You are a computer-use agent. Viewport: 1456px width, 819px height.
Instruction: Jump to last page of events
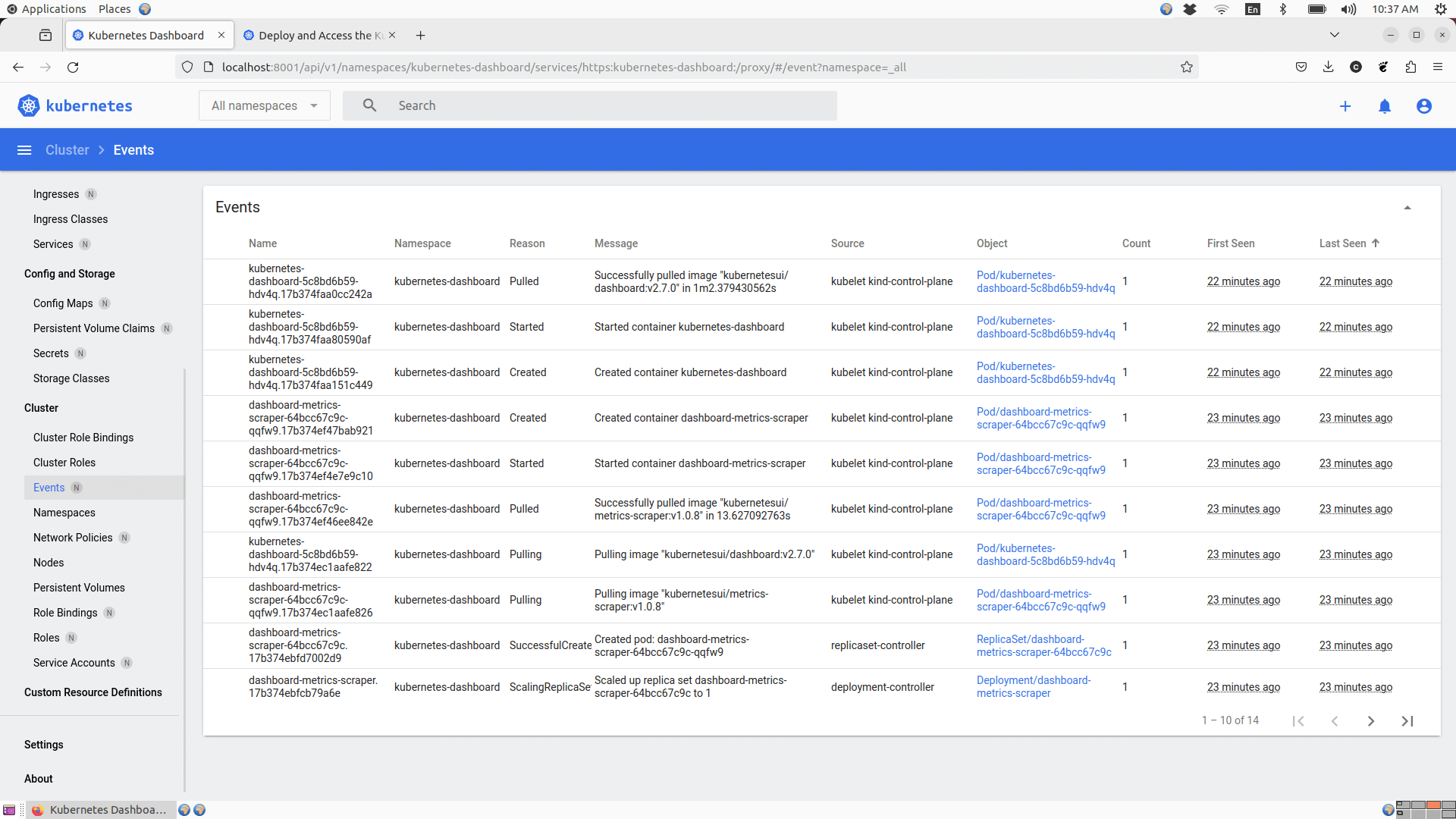[1407, 721]
